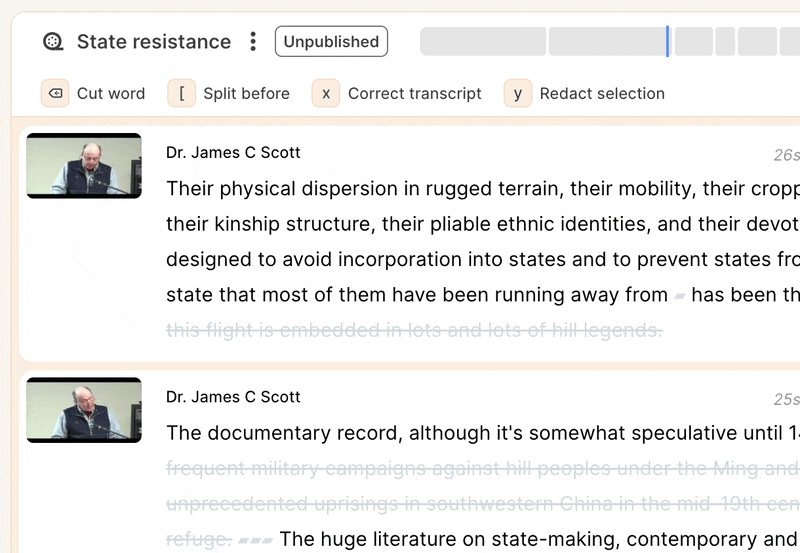This screenshot has height=553, width=800.
Task: Open the first Dr. James C Scott thumbnail
Action: point(84,166)
